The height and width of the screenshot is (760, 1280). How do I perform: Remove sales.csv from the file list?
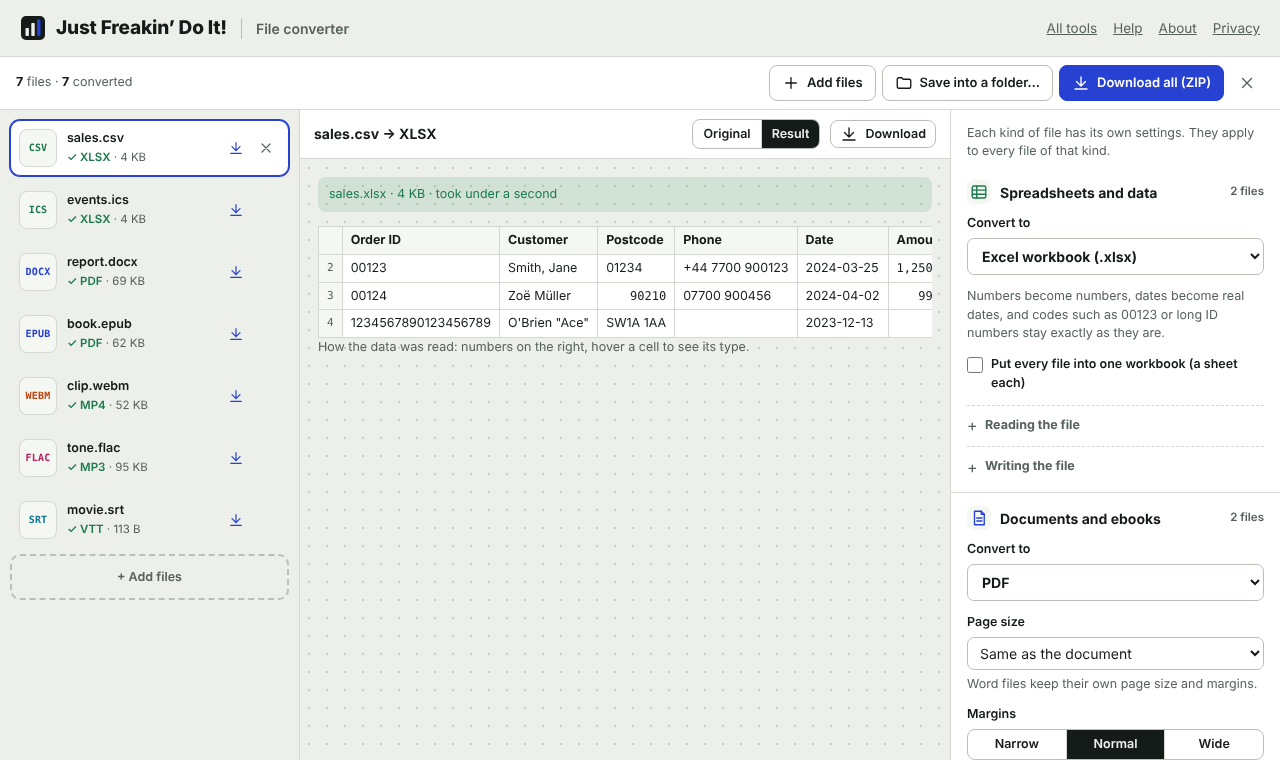click(x=266, y=148)
